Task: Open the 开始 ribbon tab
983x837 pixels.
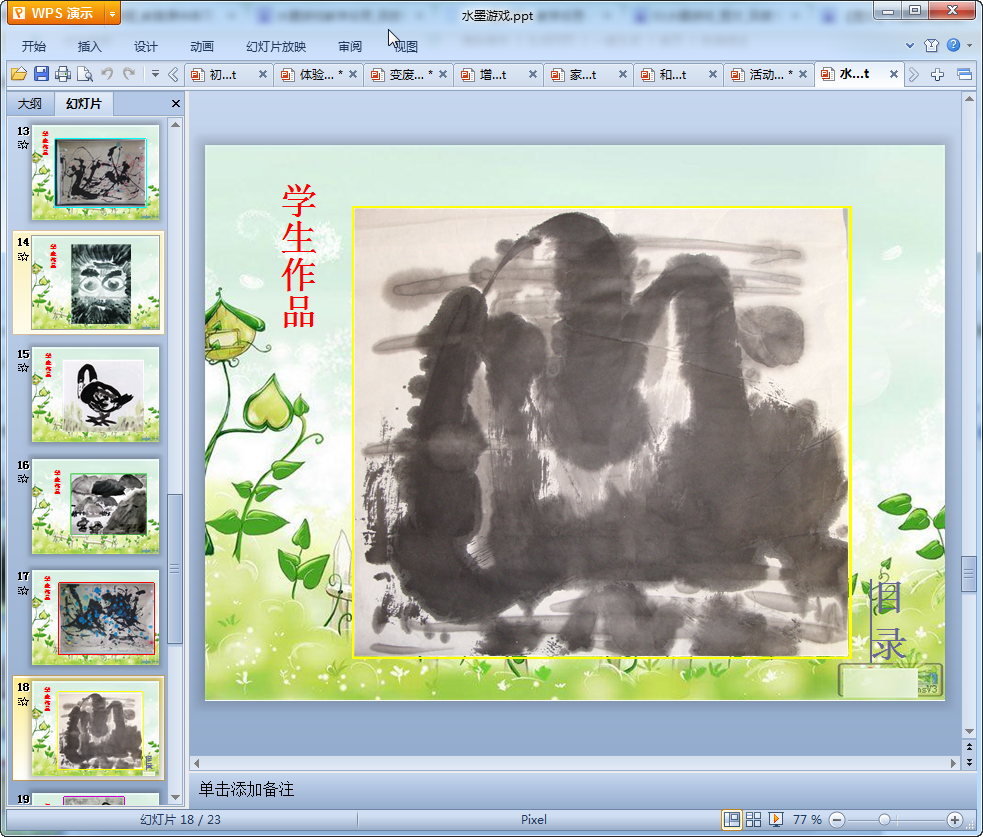Action: [33, 46]
